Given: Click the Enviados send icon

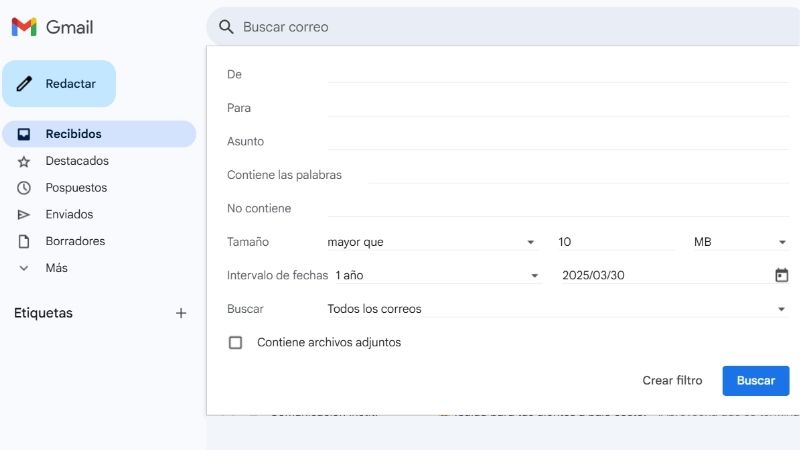Looking at the screenshot, I should [23, 215].
